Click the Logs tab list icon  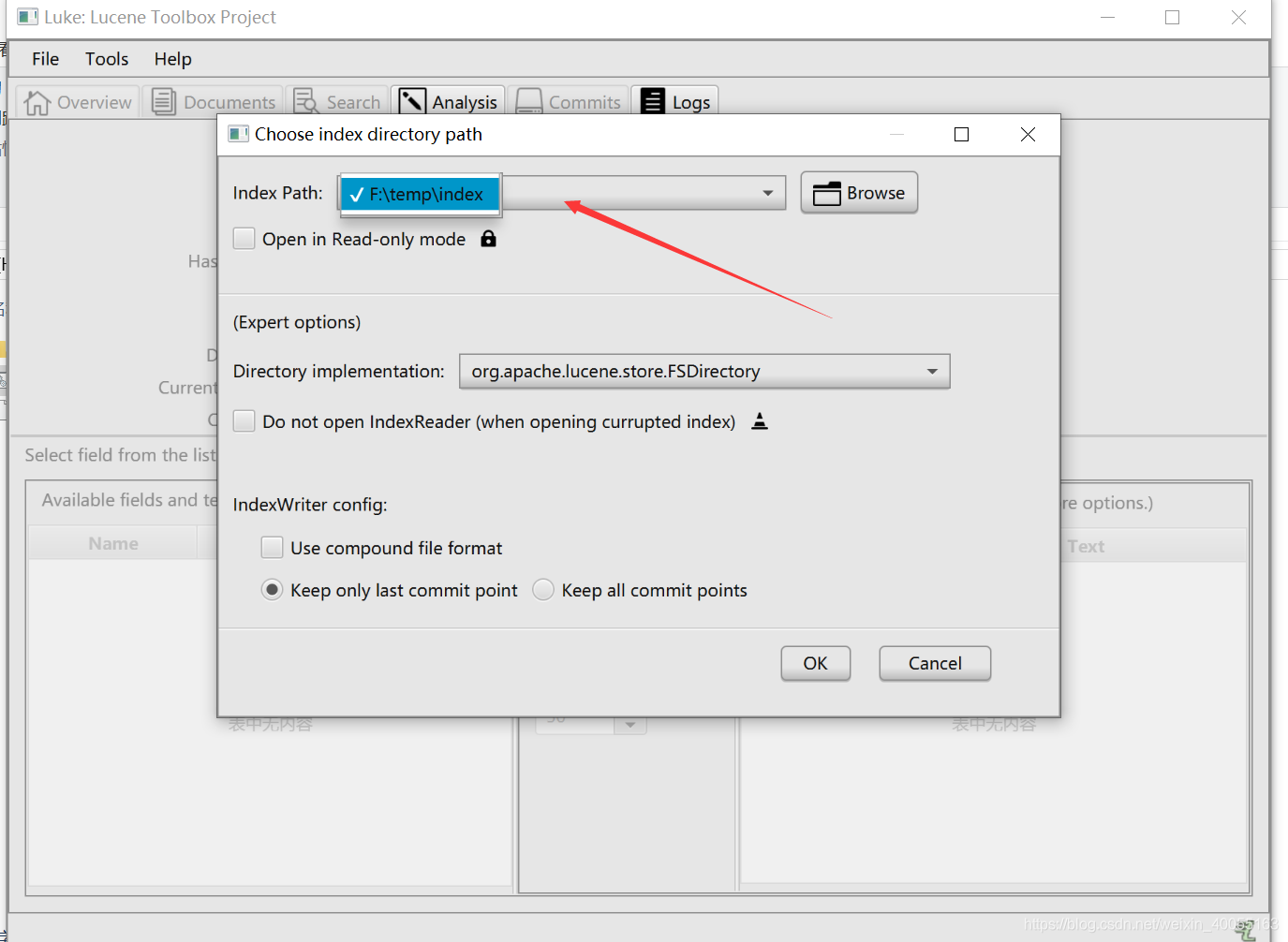click(x=653, y=101)
